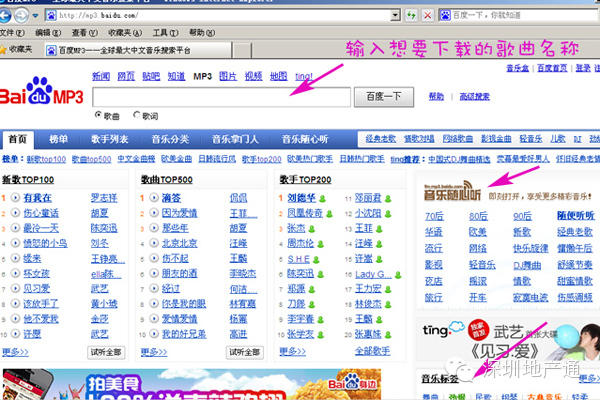600x400 pixels.
Task: Play song 朋友的酒 via its play icon
Action: (154, 273)
